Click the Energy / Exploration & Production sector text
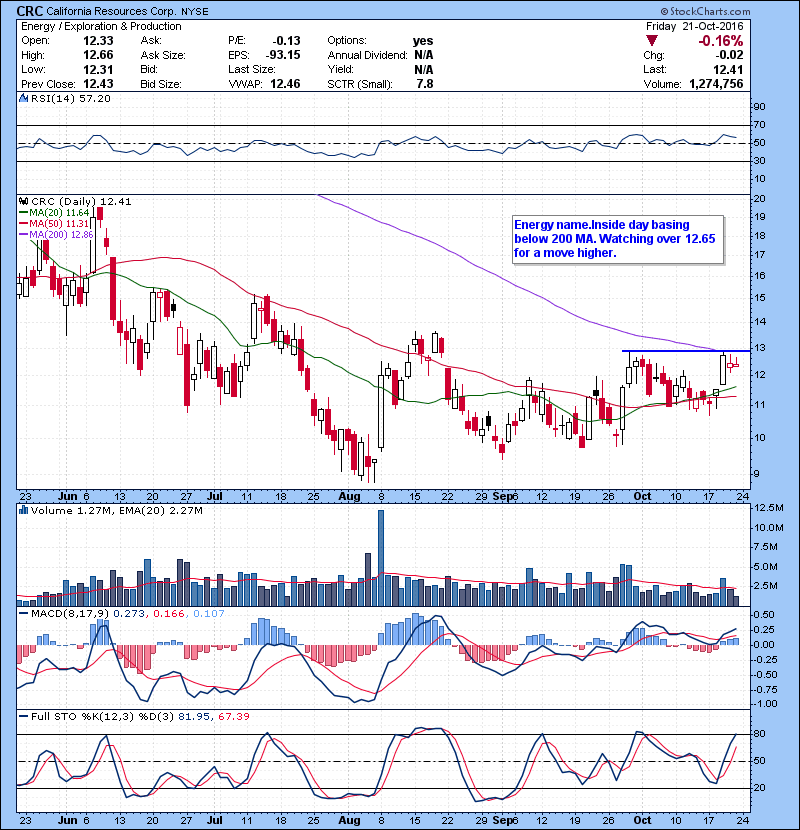Image resolution: width=800 pixels, height=830 pixels. 101,26
